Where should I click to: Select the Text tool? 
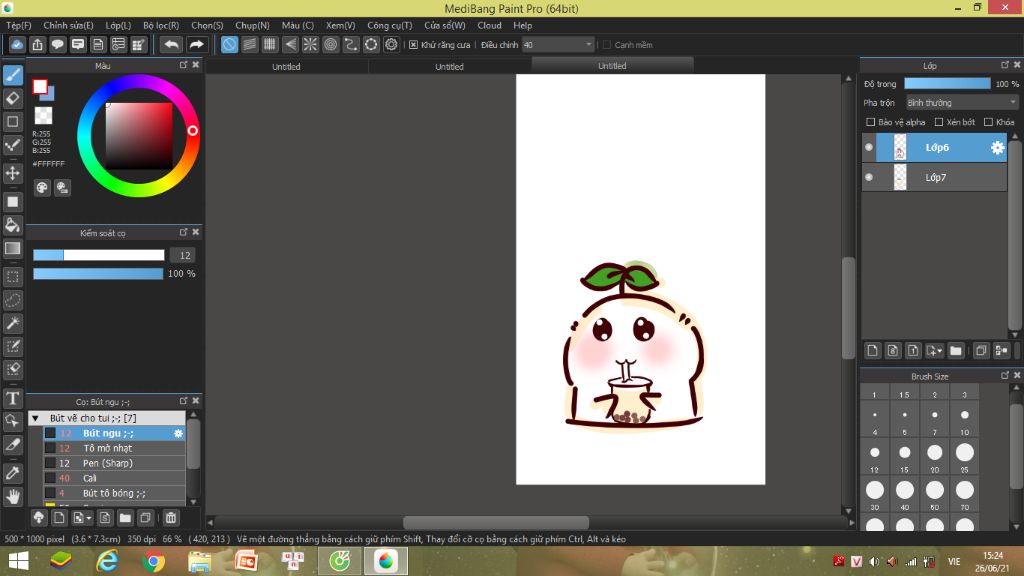(13, 398)
